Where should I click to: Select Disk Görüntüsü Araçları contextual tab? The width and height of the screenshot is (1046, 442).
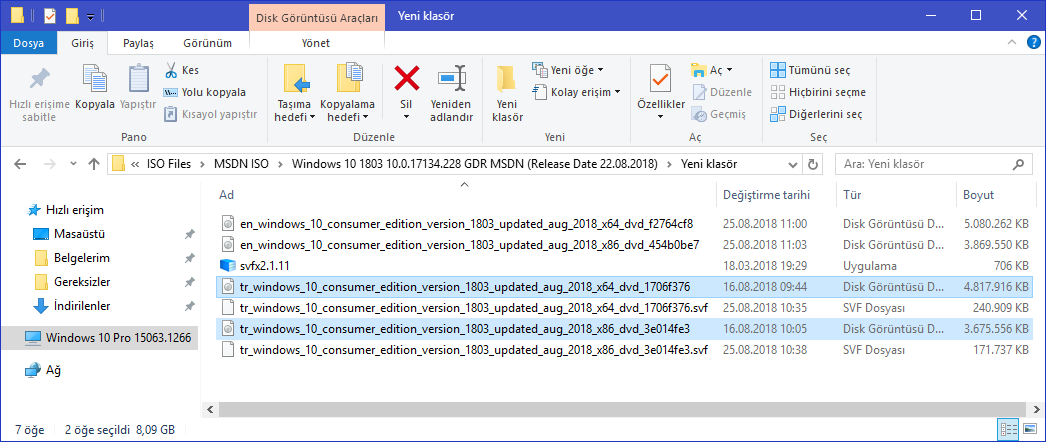coord(319,16)
